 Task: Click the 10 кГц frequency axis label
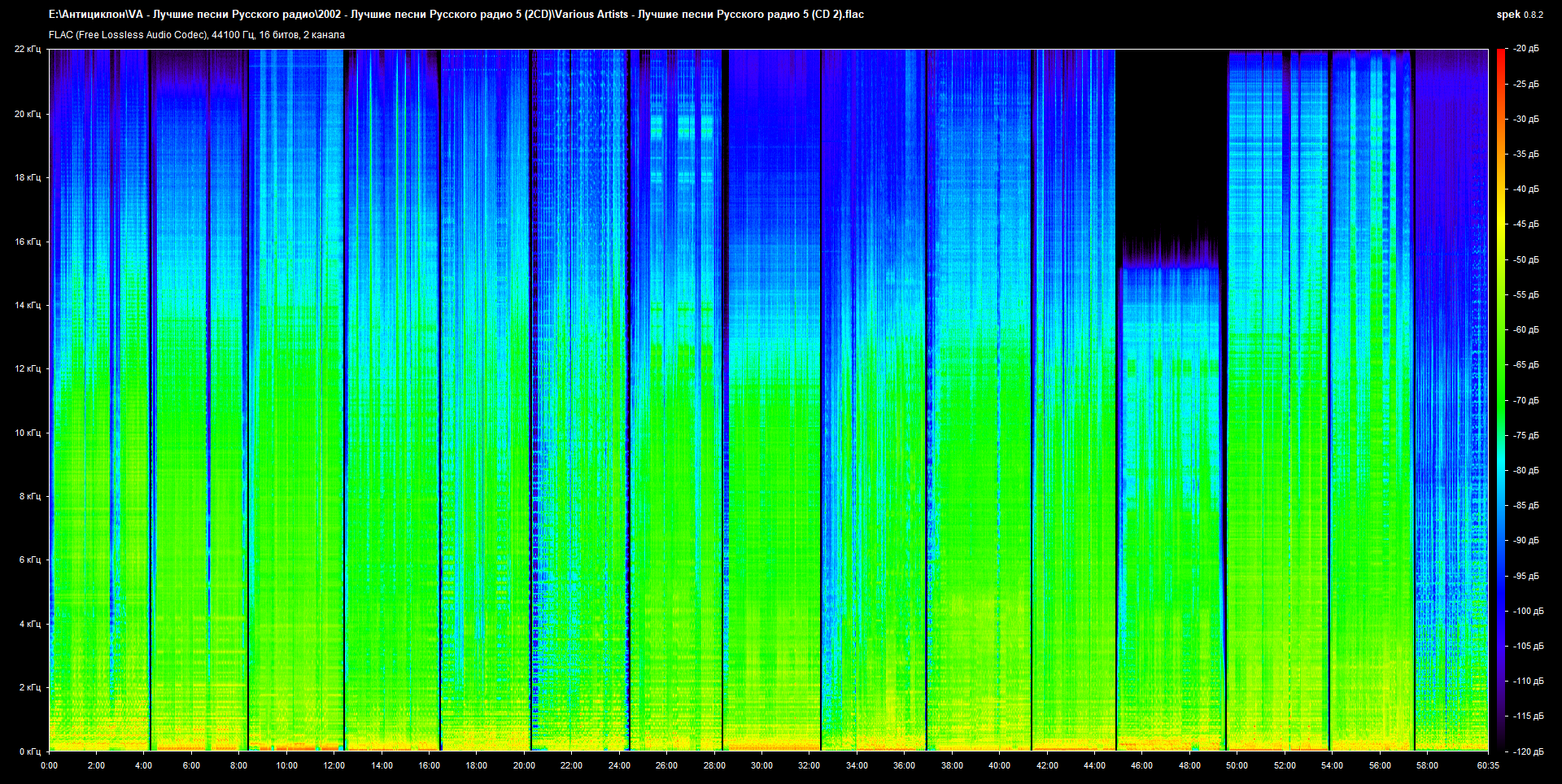point(28,433)
